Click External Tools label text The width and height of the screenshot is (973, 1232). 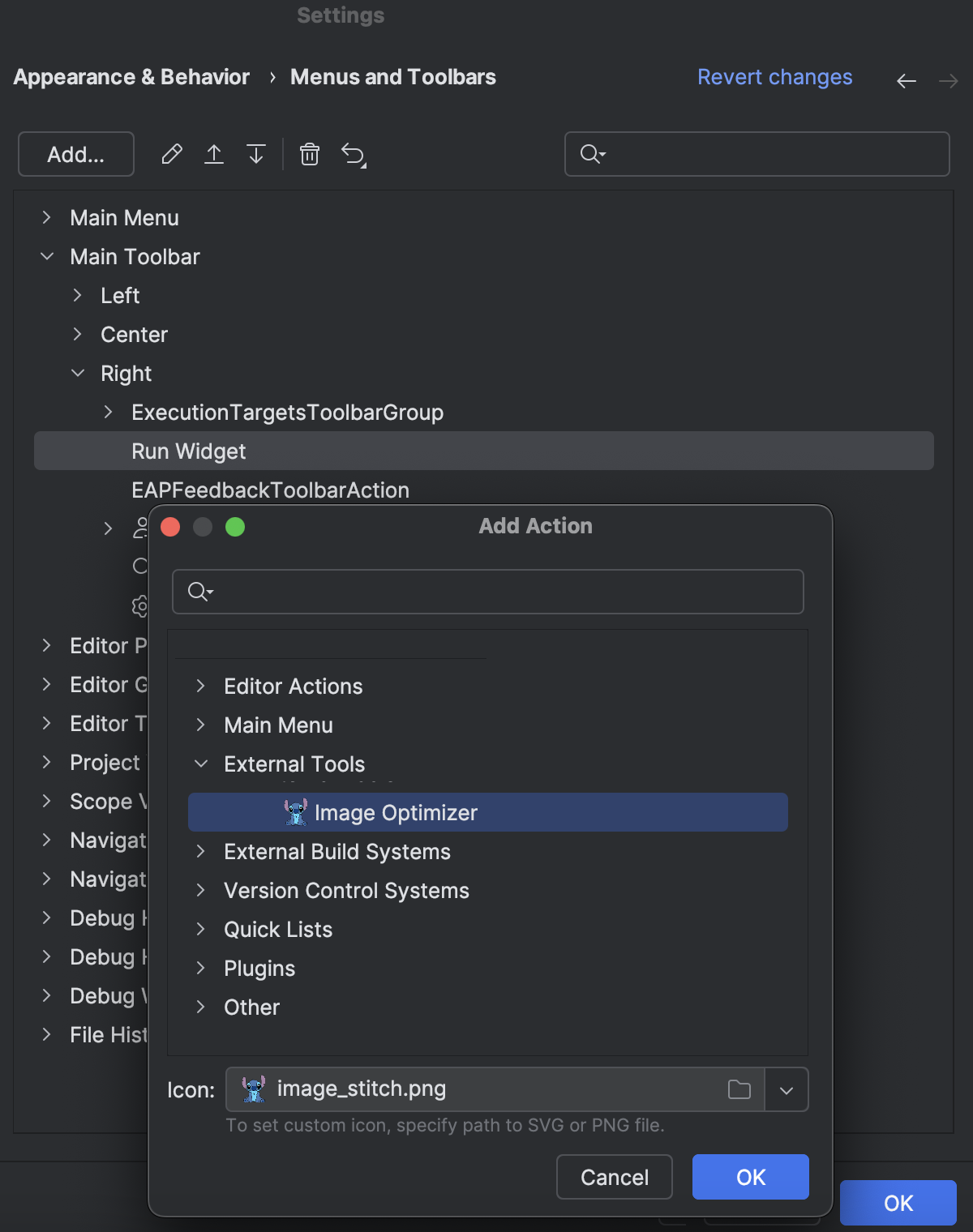[x=294, y=764]
